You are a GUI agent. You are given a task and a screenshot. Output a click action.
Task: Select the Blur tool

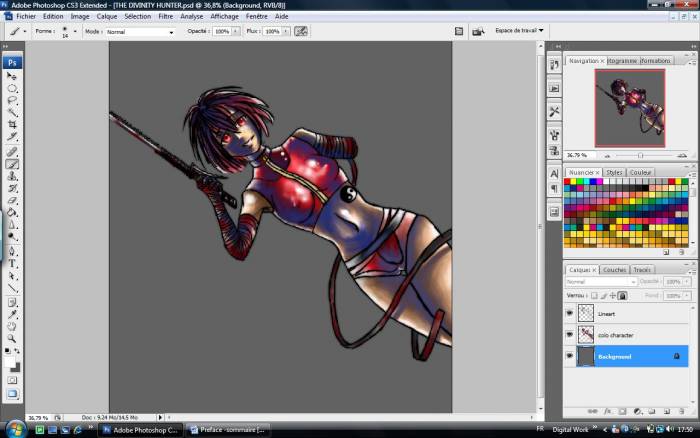pyautogui.click(x=12, y=225)
